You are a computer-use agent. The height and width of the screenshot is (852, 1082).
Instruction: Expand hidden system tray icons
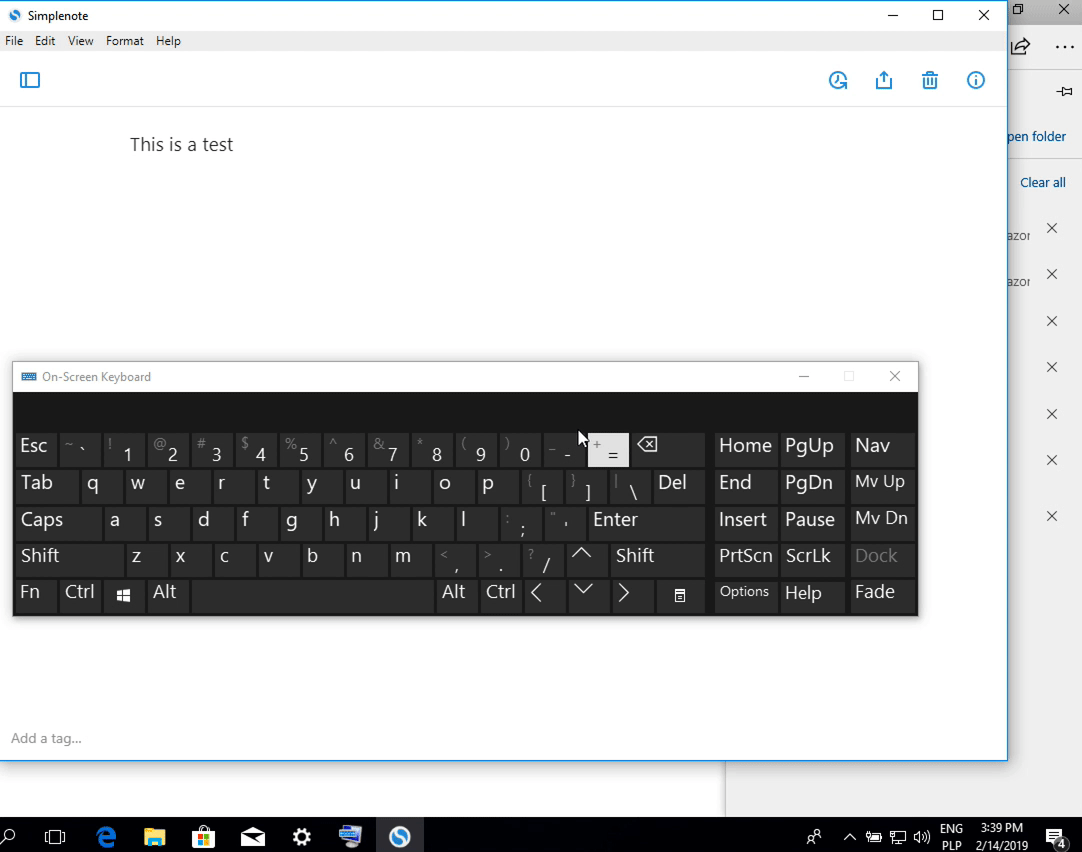point(849,836)
